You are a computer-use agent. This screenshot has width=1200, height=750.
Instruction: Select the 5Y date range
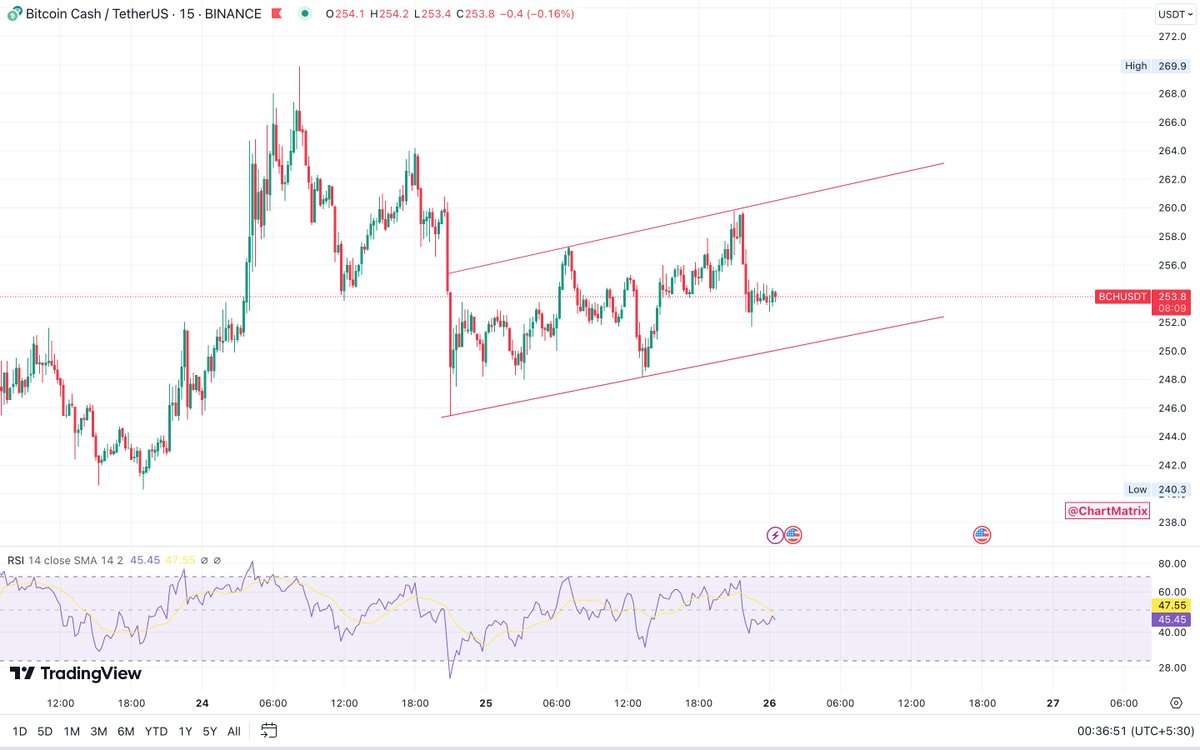pyautogui.click(x=209, y=731)
